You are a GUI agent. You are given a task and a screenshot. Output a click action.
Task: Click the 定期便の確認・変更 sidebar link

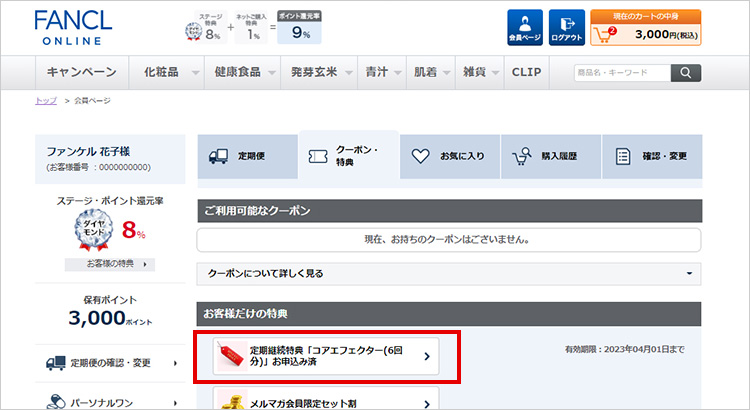coord(110,363)
